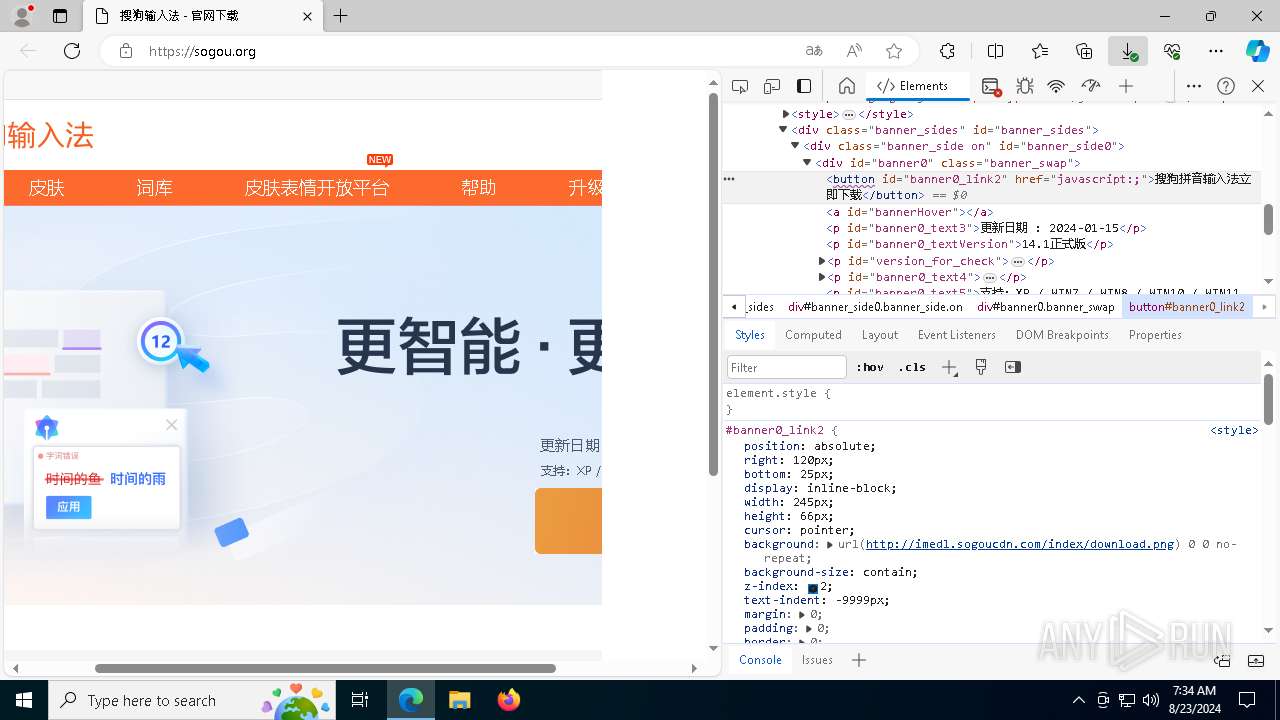
Task: Expand the banner0_text4 paragraph node
Action: (822, 277)
